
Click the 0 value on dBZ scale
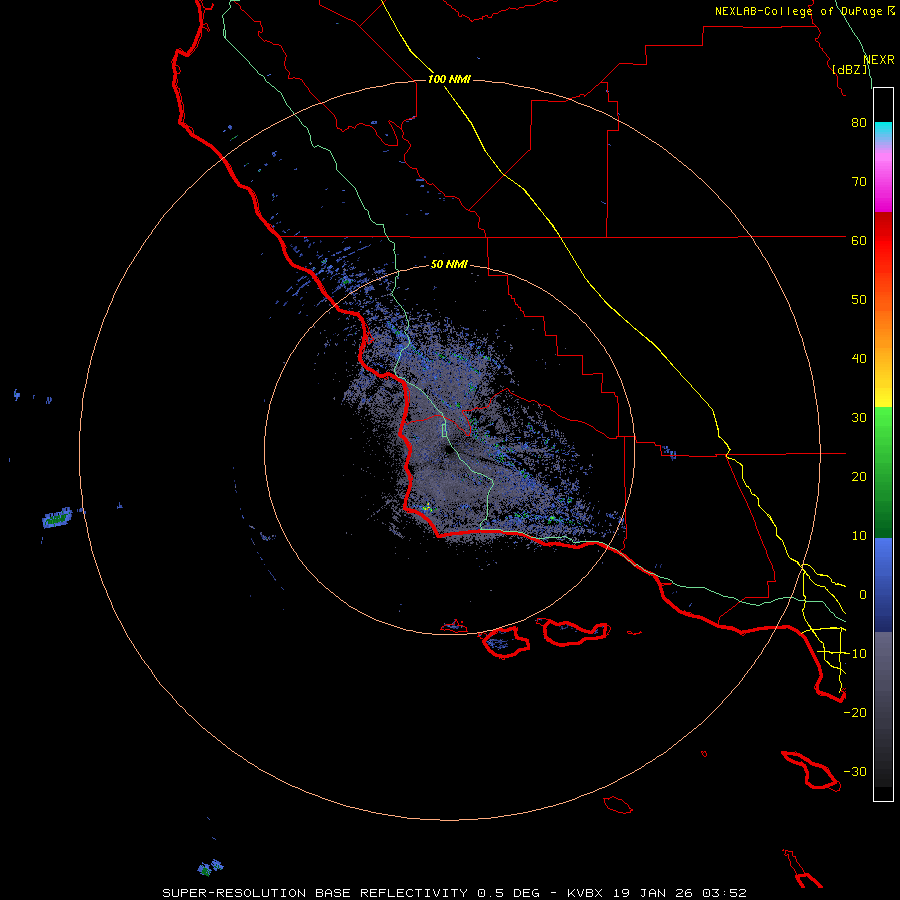pos(863,595)
